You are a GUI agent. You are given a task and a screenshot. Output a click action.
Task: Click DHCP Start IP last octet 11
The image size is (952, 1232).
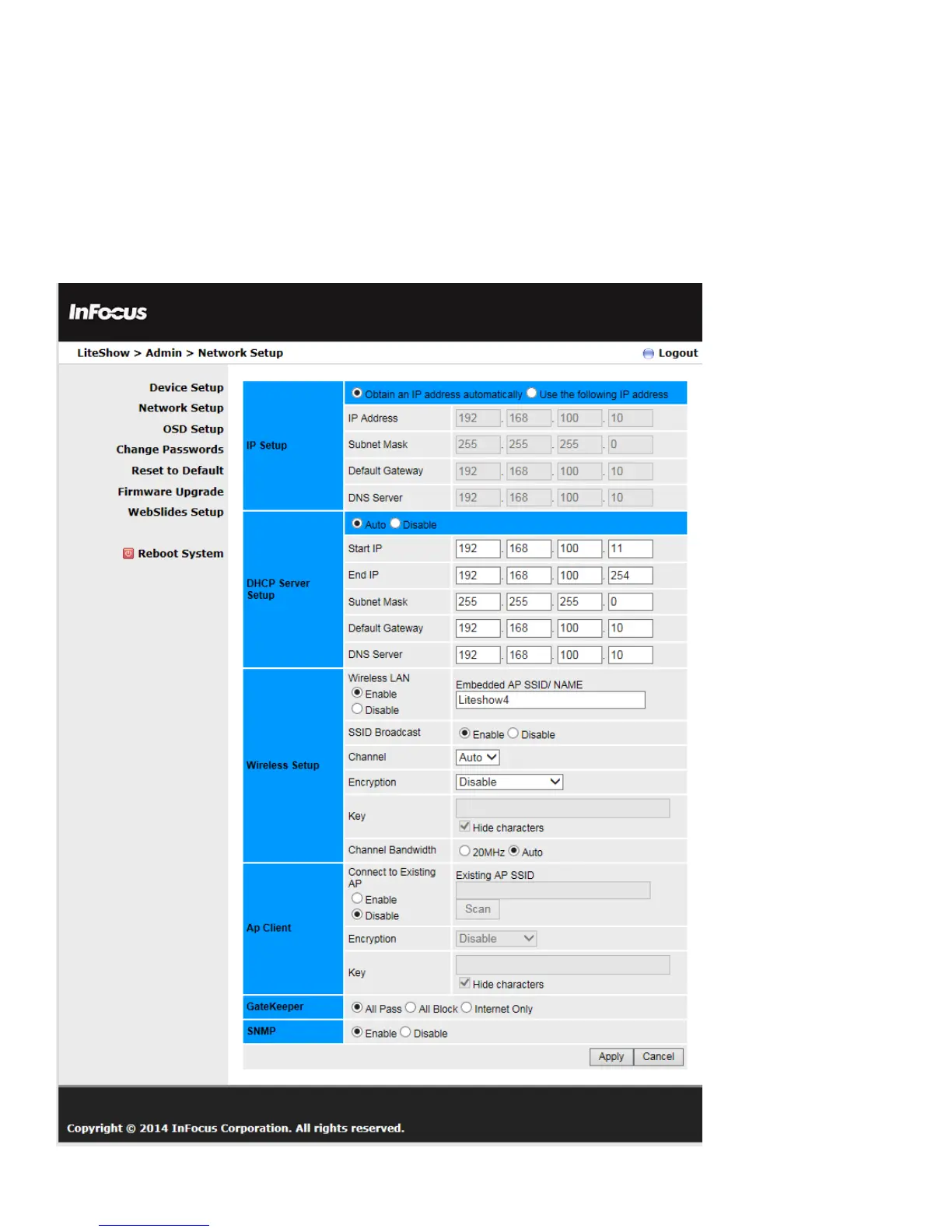[630, 549]
